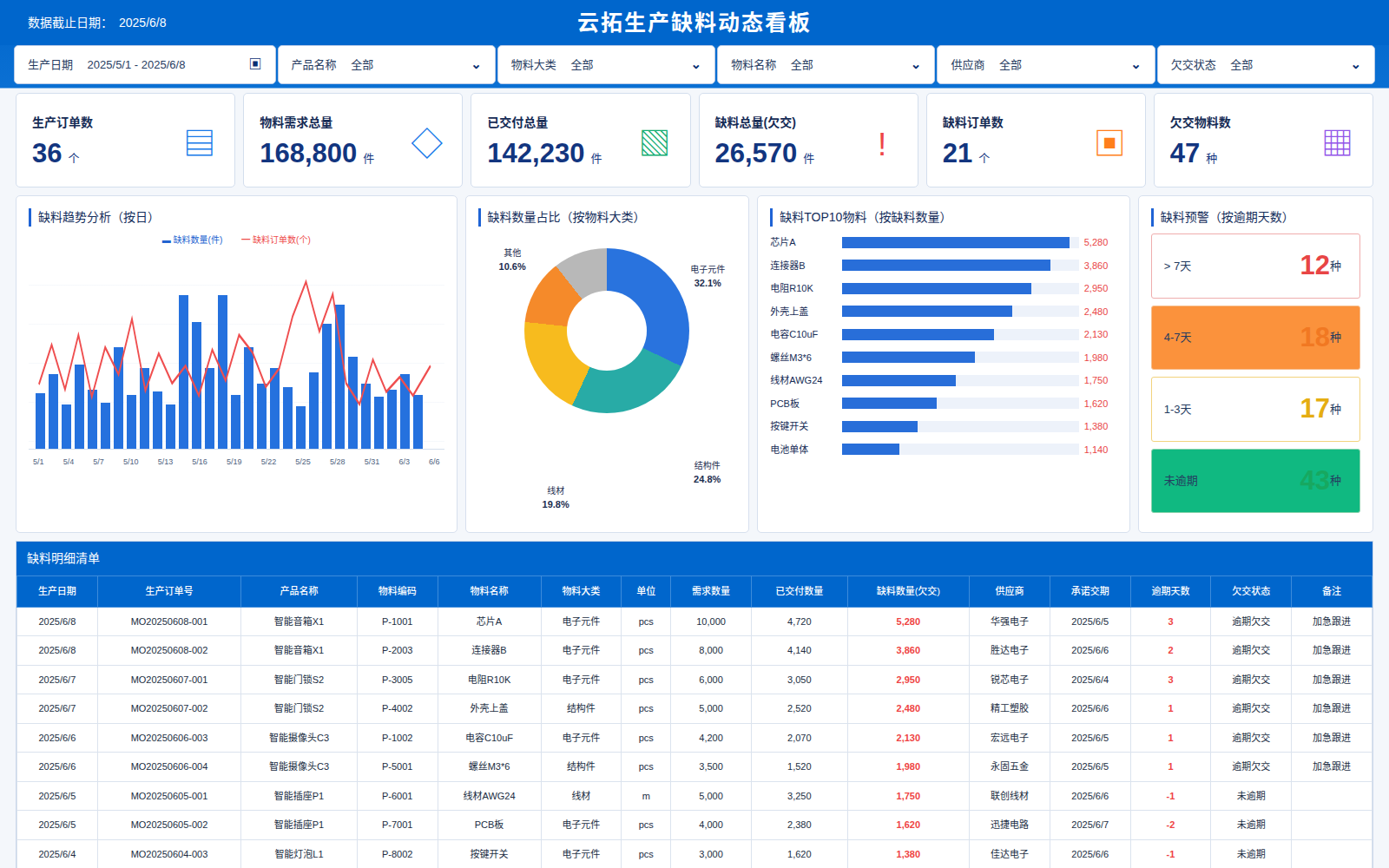Click the 芯片A bar in TOP10 chart

tap(956, 243)
